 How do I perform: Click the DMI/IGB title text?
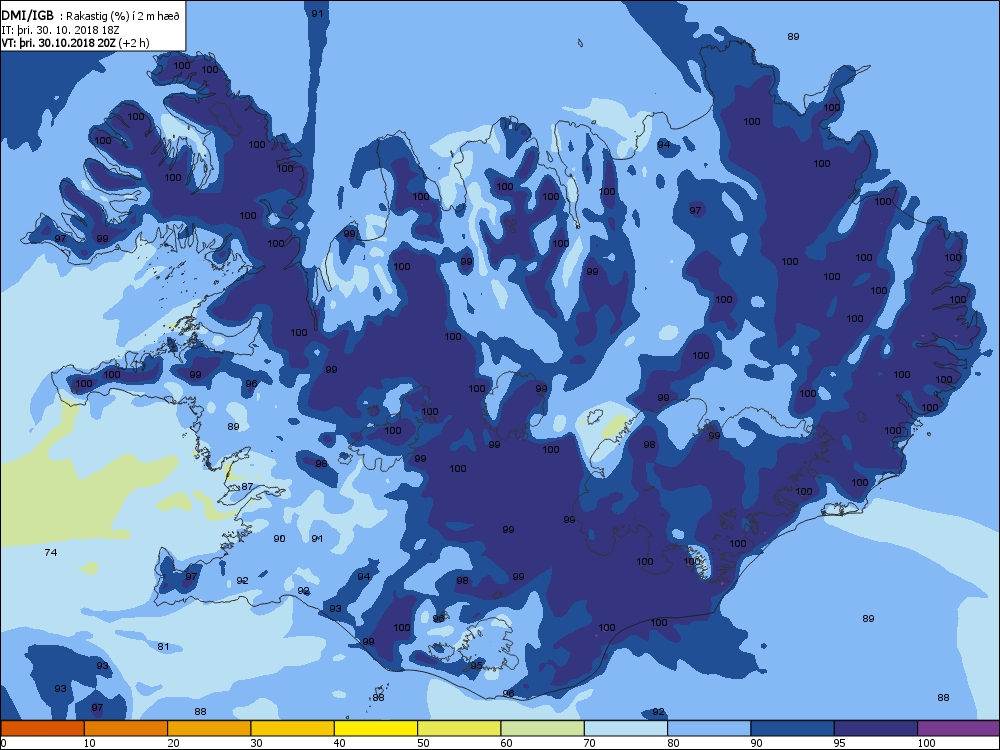click(x=27, y=16)
